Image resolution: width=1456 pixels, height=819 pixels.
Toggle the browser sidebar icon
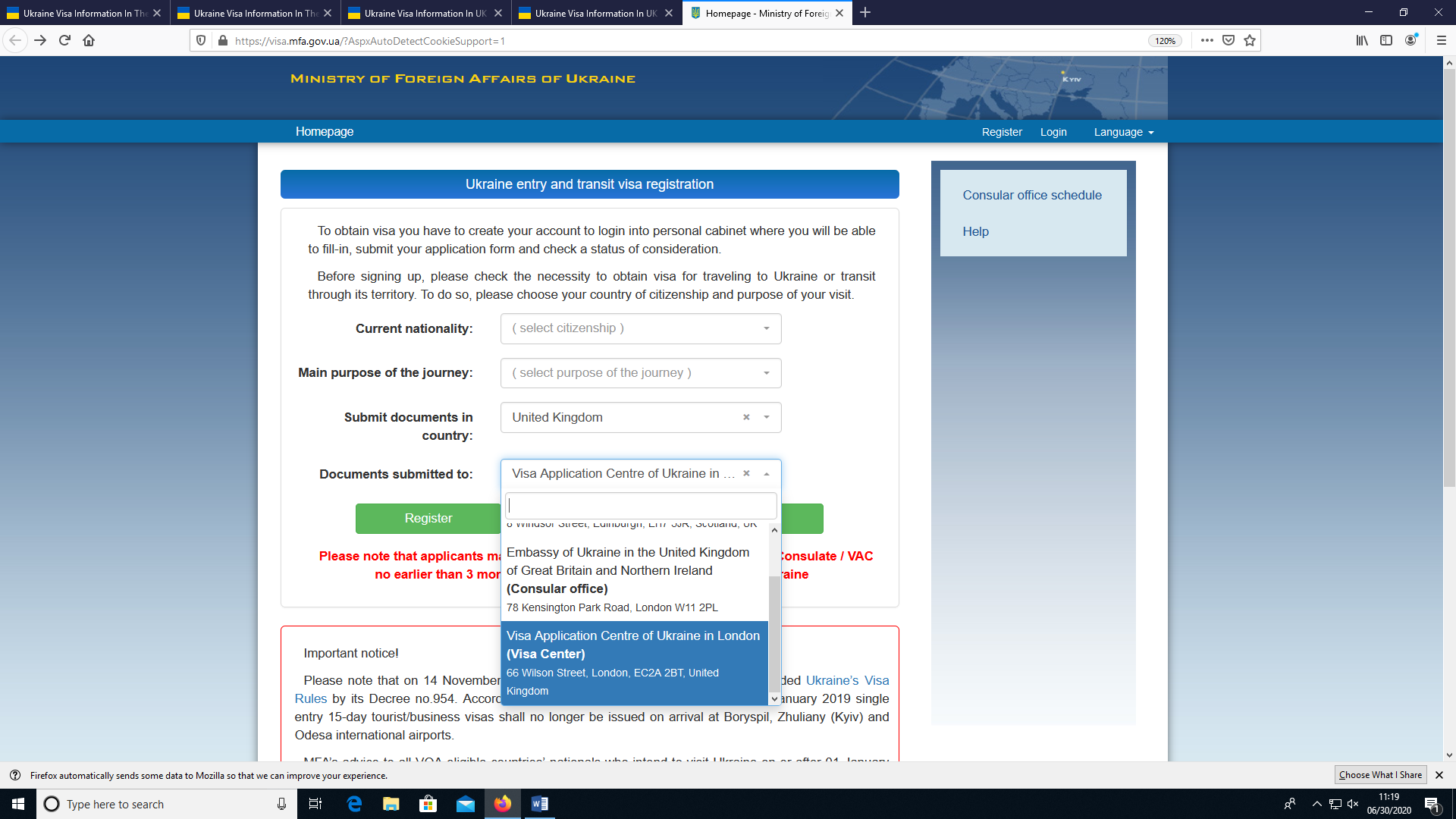click(1385, 40)
